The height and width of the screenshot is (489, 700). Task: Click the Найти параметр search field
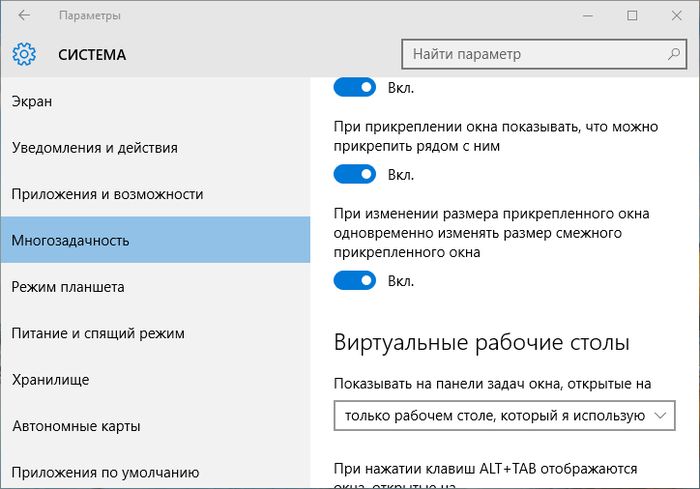[530, 54]
